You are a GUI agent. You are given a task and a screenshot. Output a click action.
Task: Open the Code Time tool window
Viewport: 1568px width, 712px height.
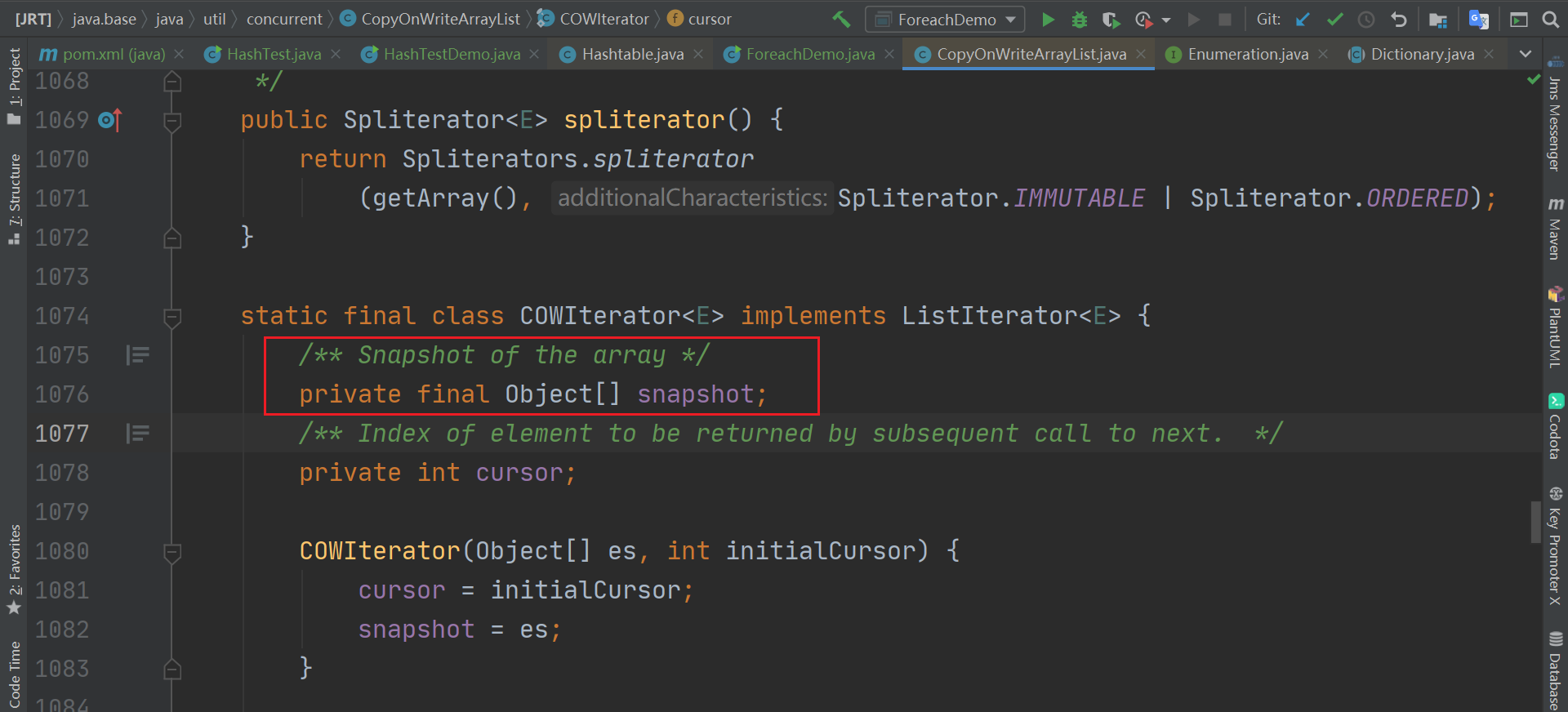coord(14,675)
